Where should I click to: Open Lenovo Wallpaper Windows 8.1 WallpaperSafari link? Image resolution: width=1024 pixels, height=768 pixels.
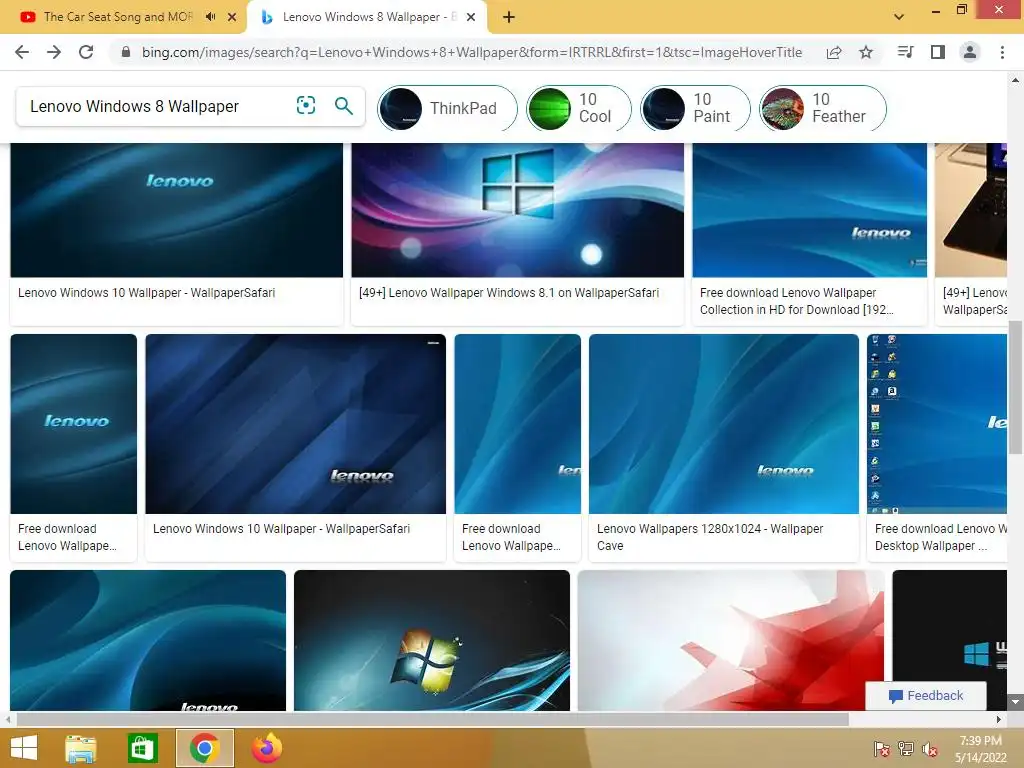pyautogui.click(x=509, y=293)
